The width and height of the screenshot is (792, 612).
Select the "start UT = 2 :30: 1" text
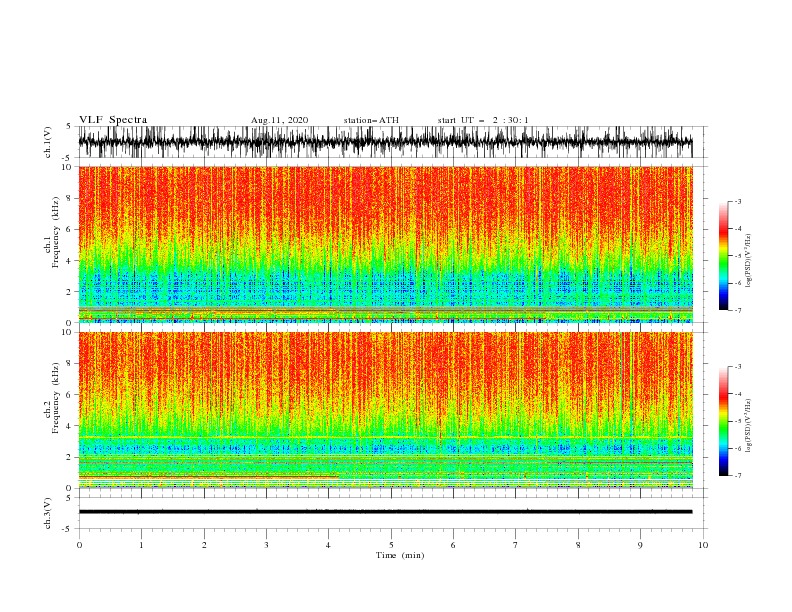click(x=483, y=120)
